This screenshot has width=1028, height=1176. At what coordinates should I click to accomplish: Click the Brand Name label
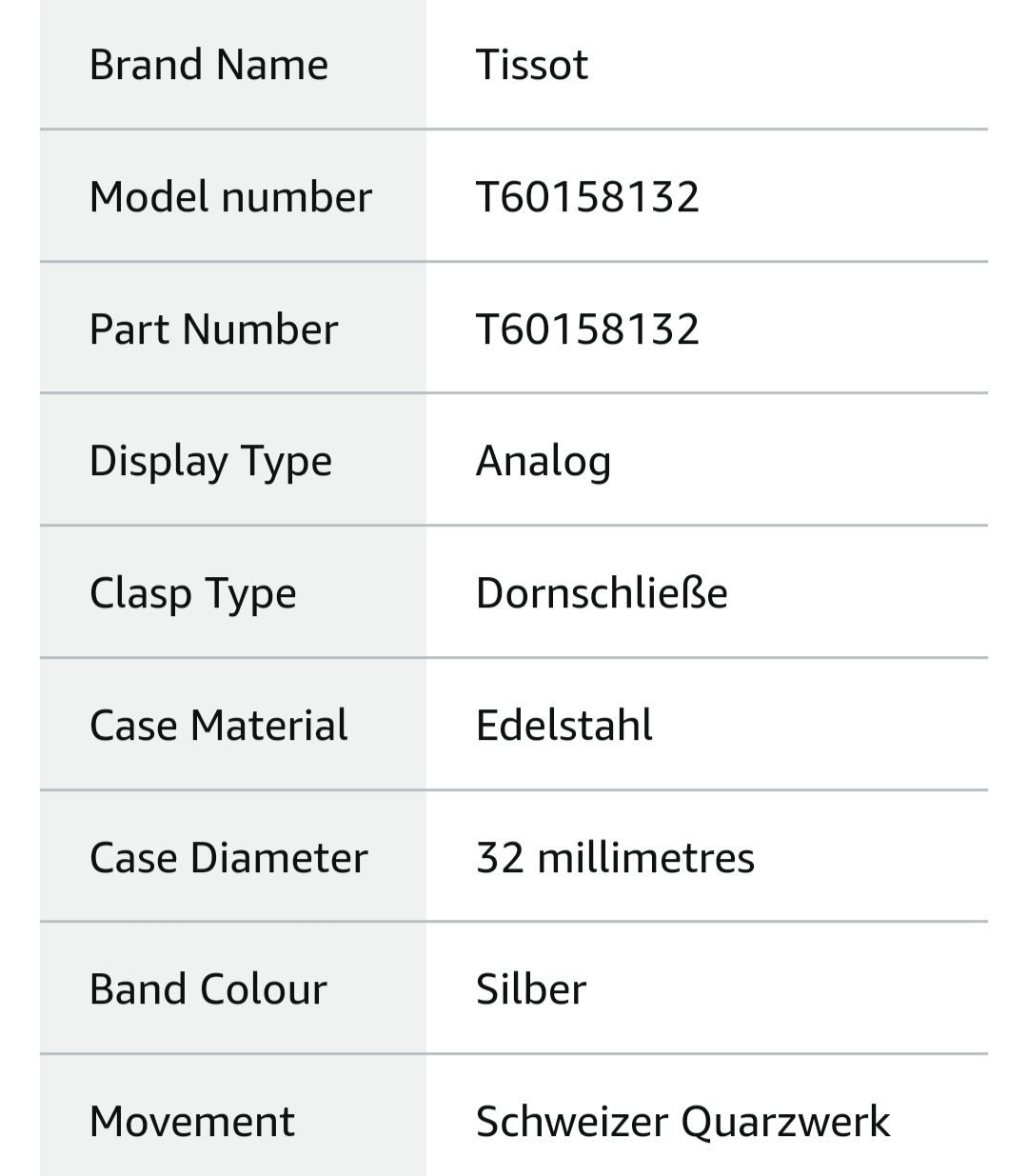tap(208, 65)
